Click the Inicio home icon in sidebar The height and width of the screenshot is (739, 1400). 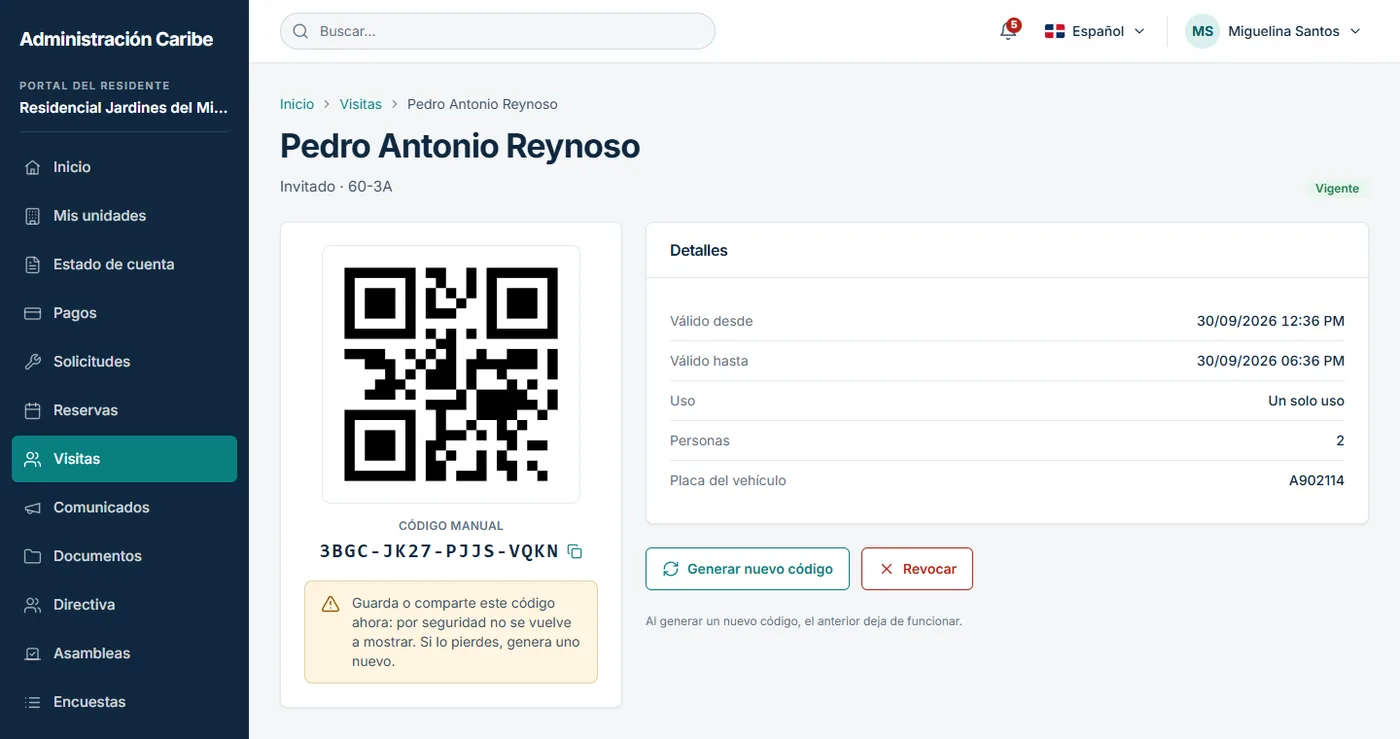33,167
